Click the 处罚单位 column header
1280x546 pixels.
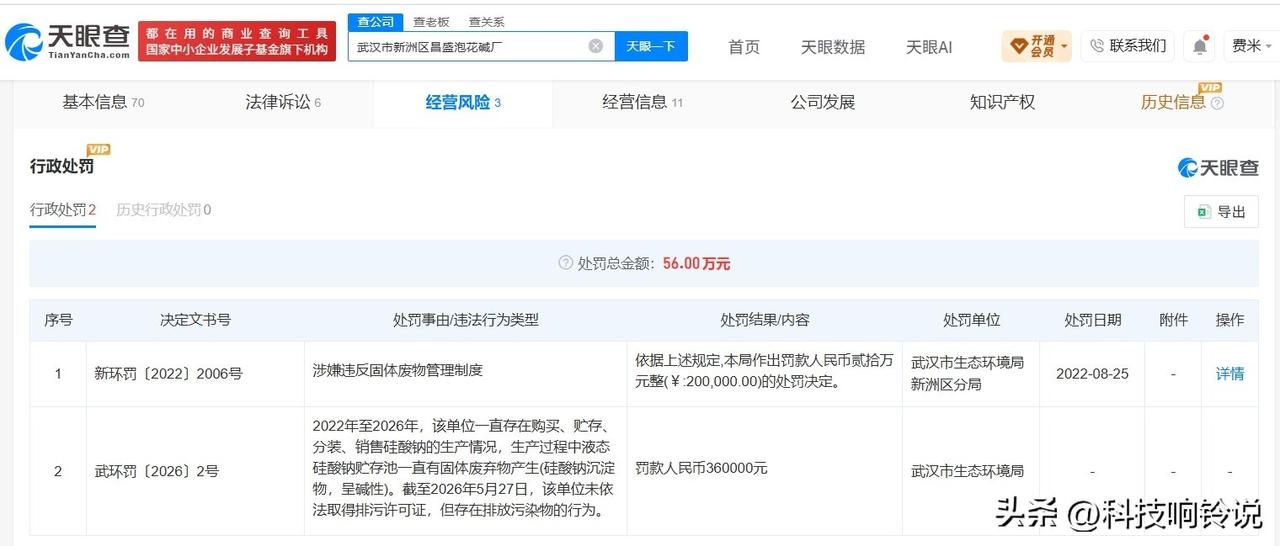(971, 320)
